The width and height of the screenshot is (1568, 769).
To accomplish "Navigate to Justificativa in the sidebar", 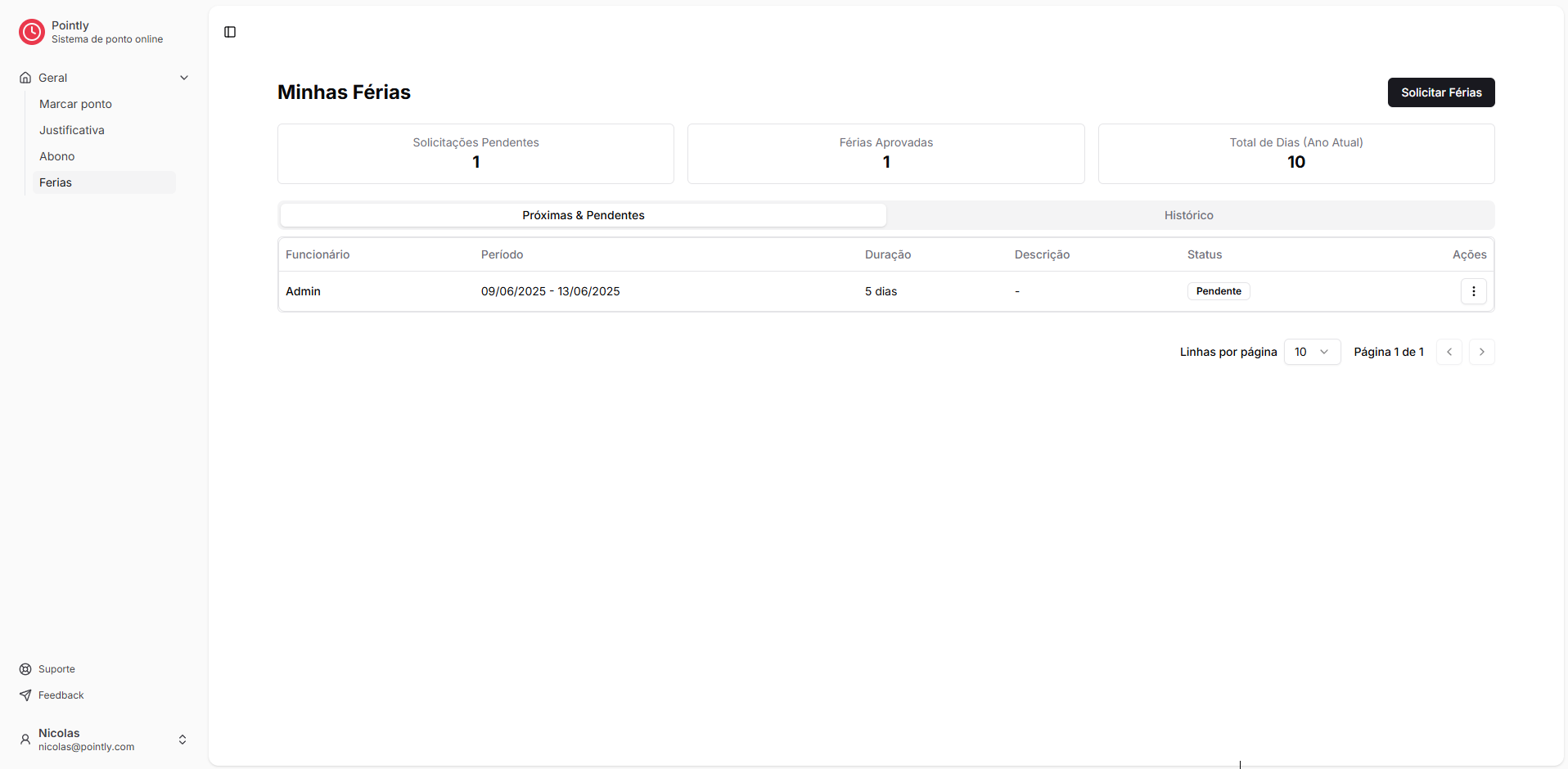I will point(72,129).
